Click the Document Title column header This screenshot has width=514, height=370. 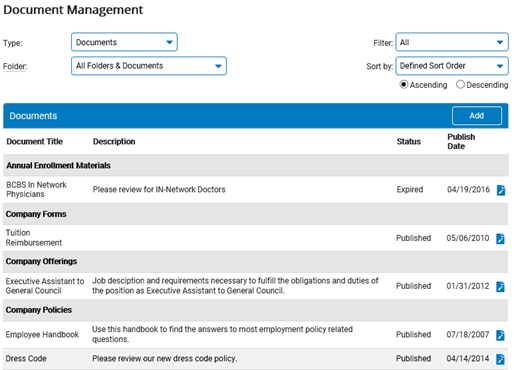click(35, 142)
